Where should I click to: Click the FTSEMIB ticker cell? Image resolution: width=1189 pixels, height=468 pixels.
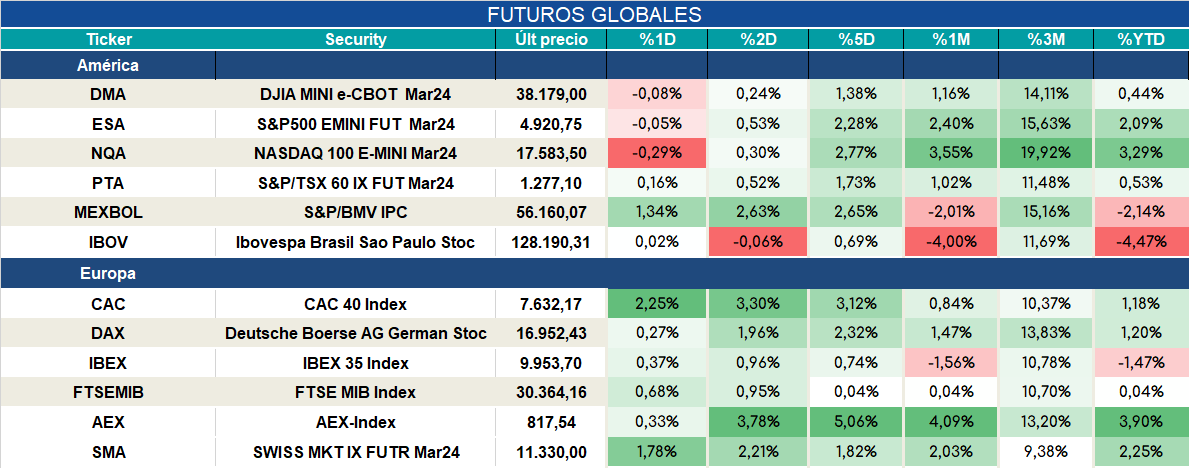(108, 393)
